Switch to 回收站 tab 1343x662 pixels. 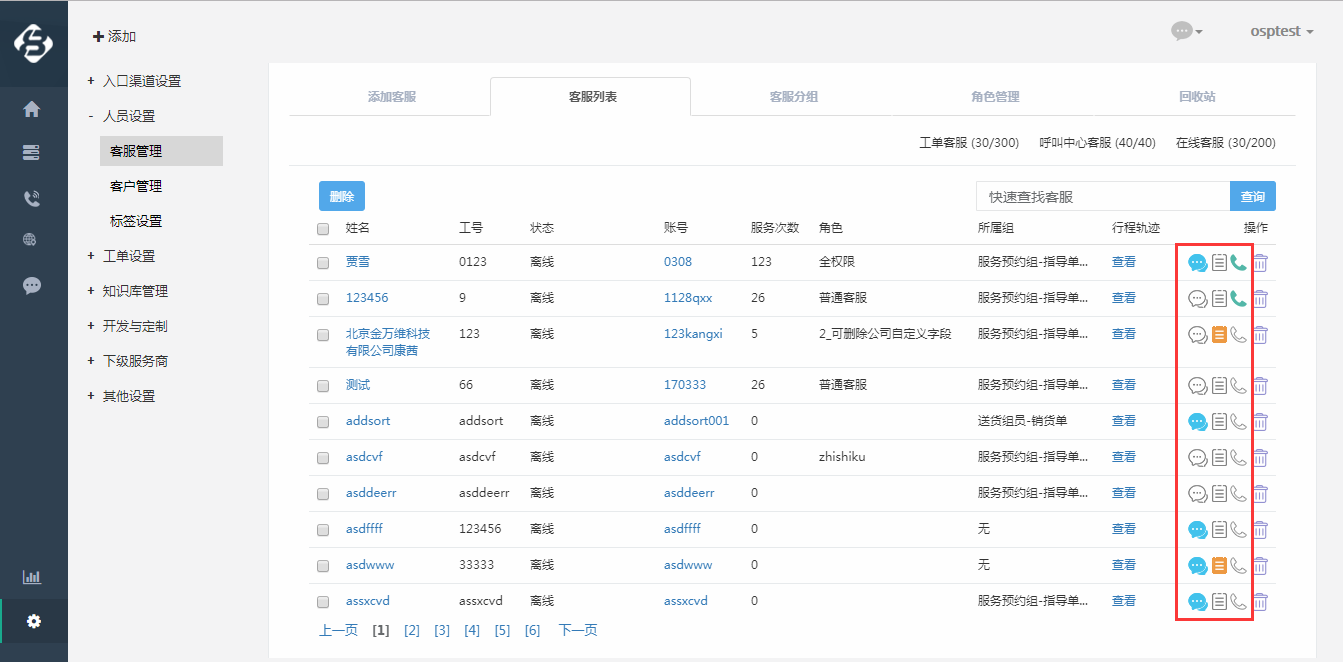pos(1196,97)
